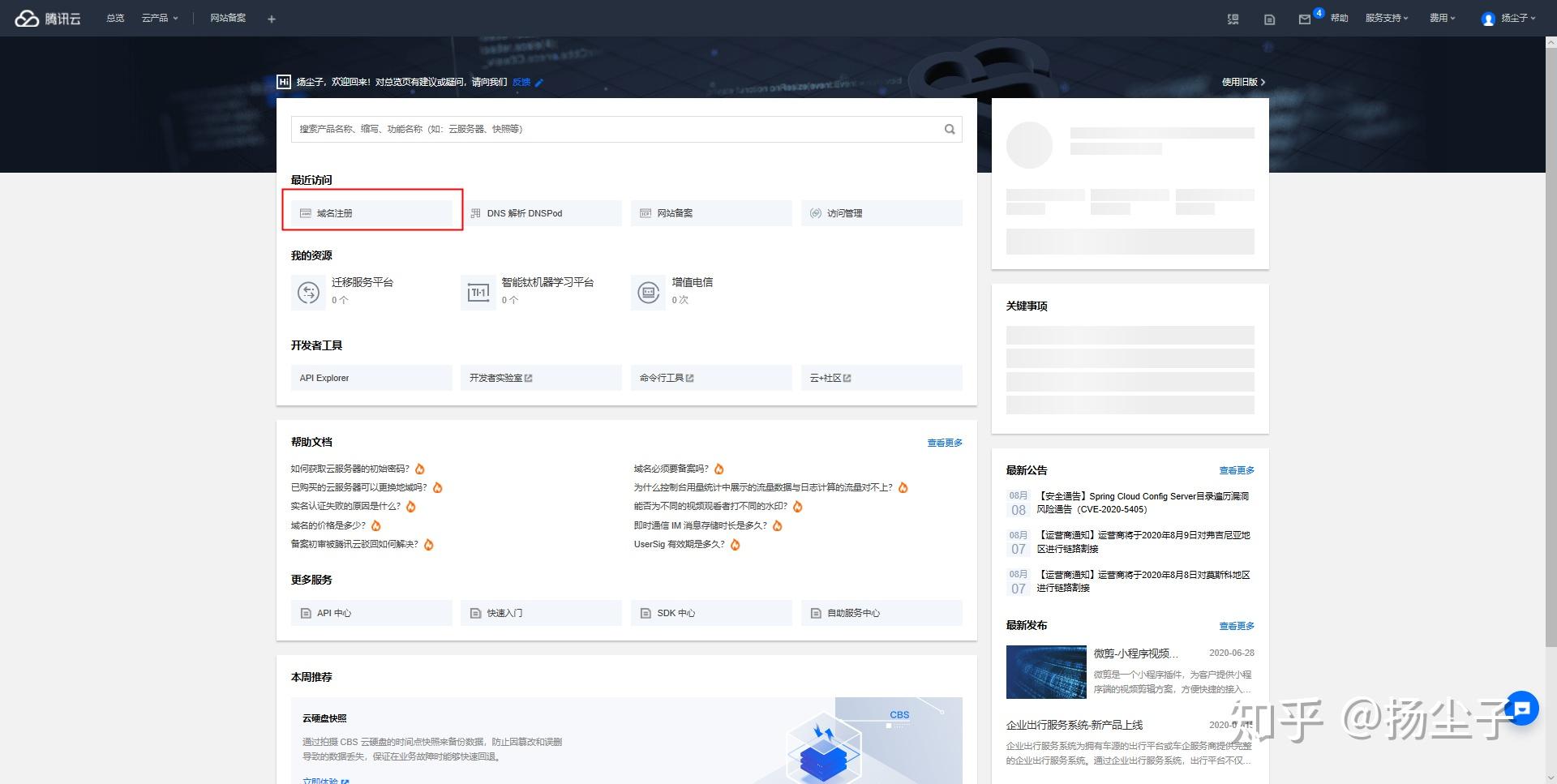Click the external-link icon on 云+社区
Viewport: 1557px width, 784px height.
(x=847, y=378)
